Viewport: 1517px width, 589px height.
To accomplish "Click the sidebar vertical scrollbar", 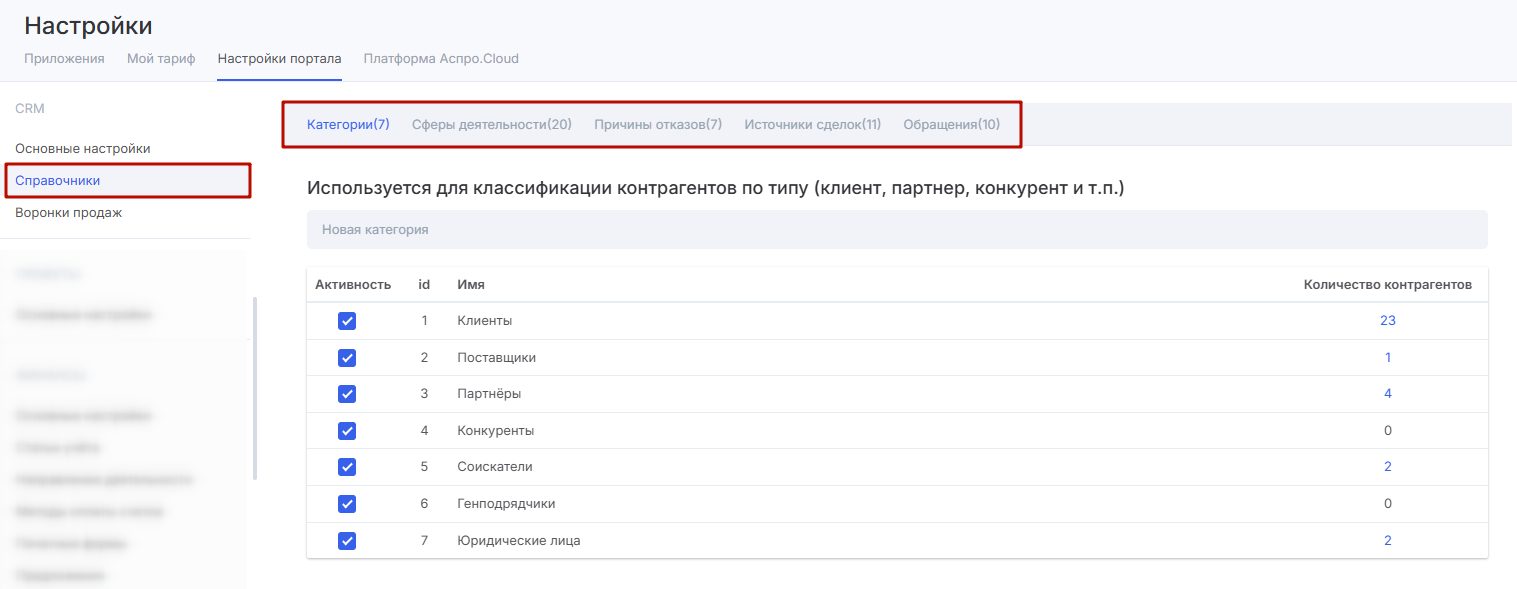I will coord(255,388).
